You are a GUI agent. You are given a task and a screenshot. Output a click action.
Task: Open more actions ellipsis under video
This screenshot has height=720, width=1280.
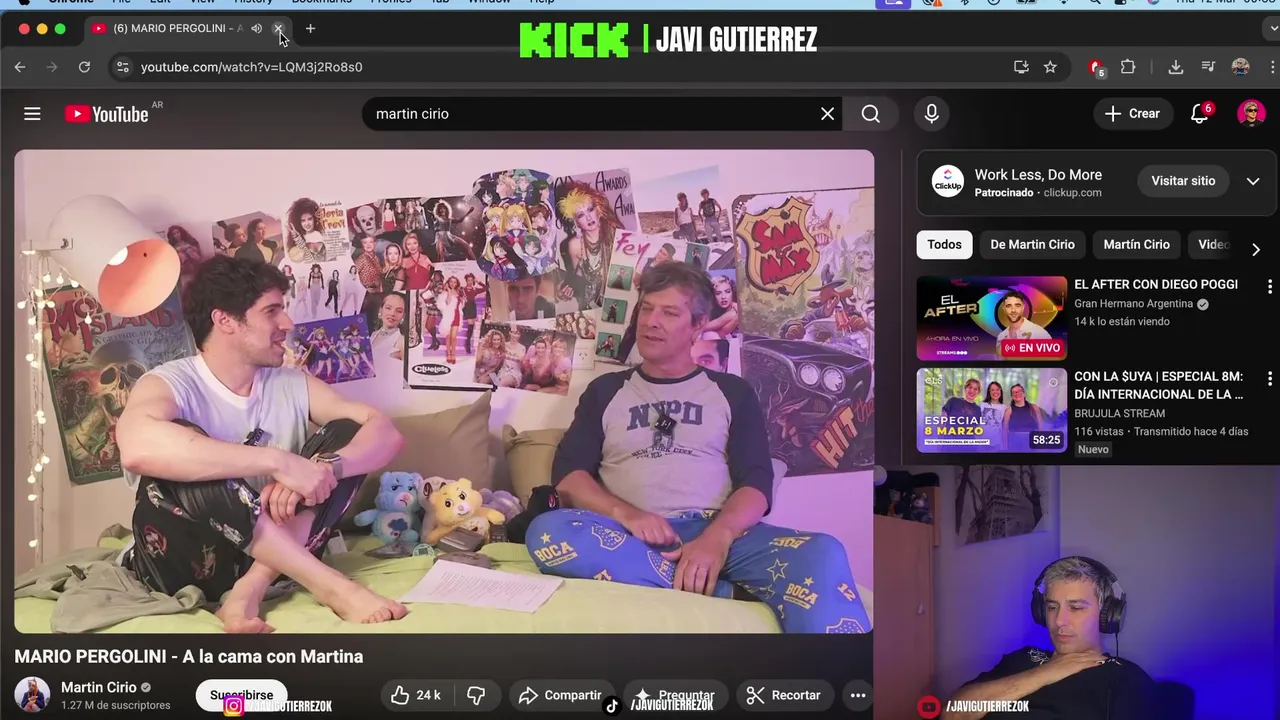(x=857, y=695)
